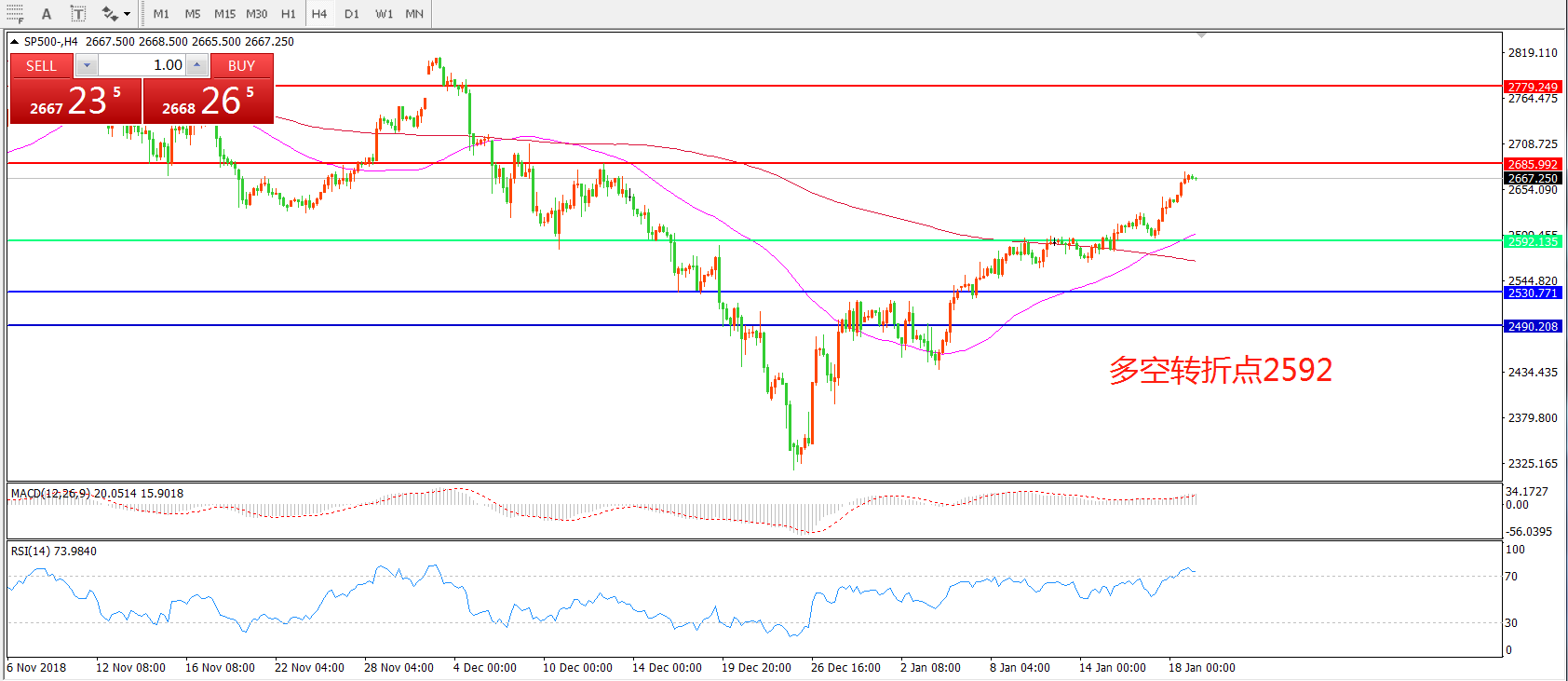Screen dimensions: 1568x681
Task: Select the Fibonacci retracement tool icon
Action: click(x=15, y=14)
